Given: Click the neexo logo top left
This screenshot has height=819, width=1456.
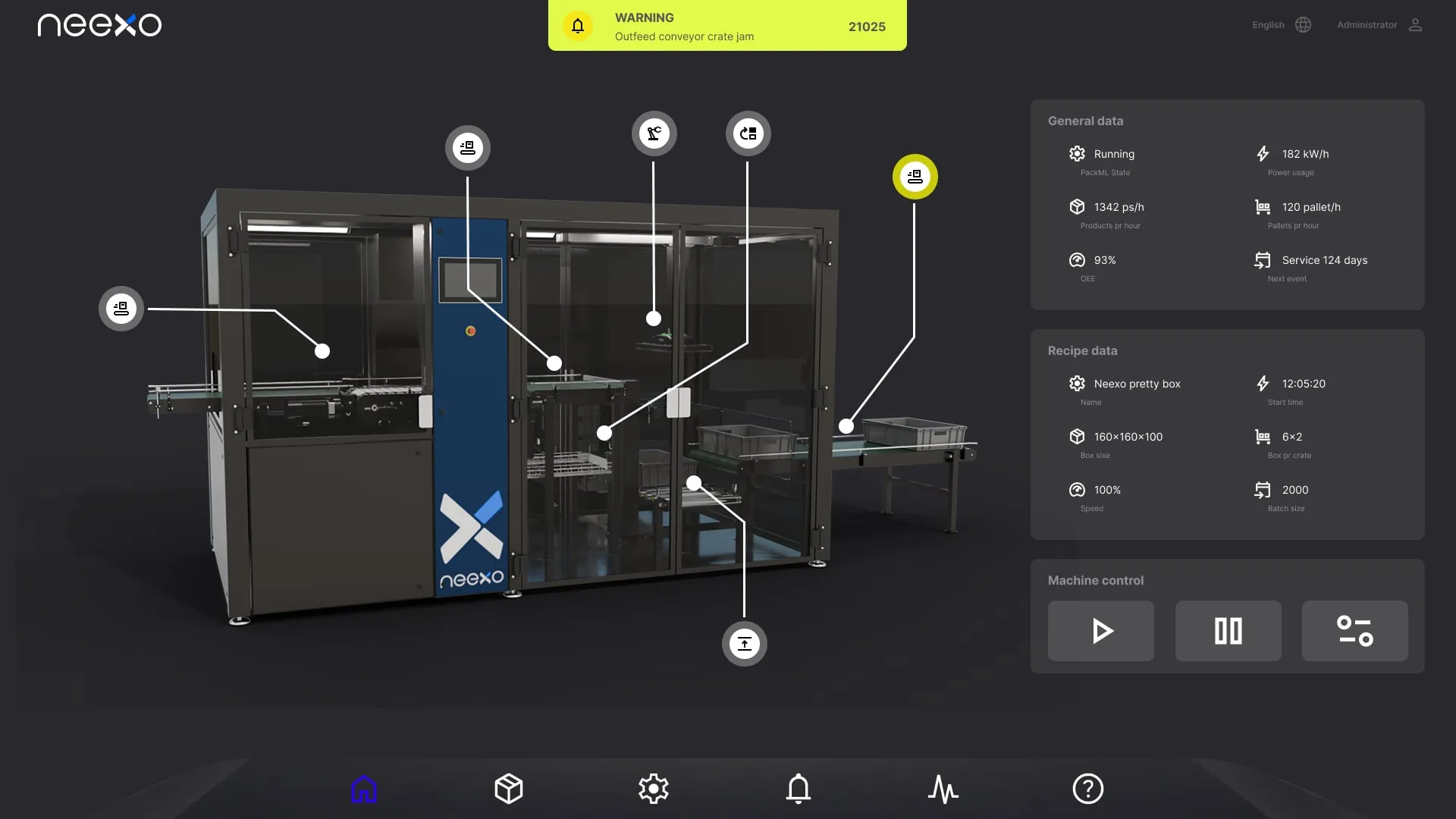Looking at the screenshot, I should point(99,25).
